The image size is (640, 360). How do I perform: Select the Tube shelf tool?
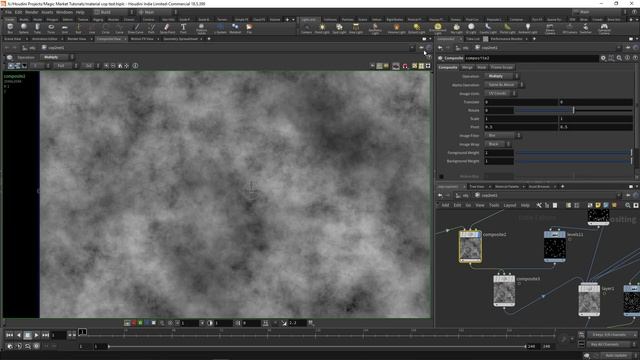pyautogui.click(x=37, y=28)
